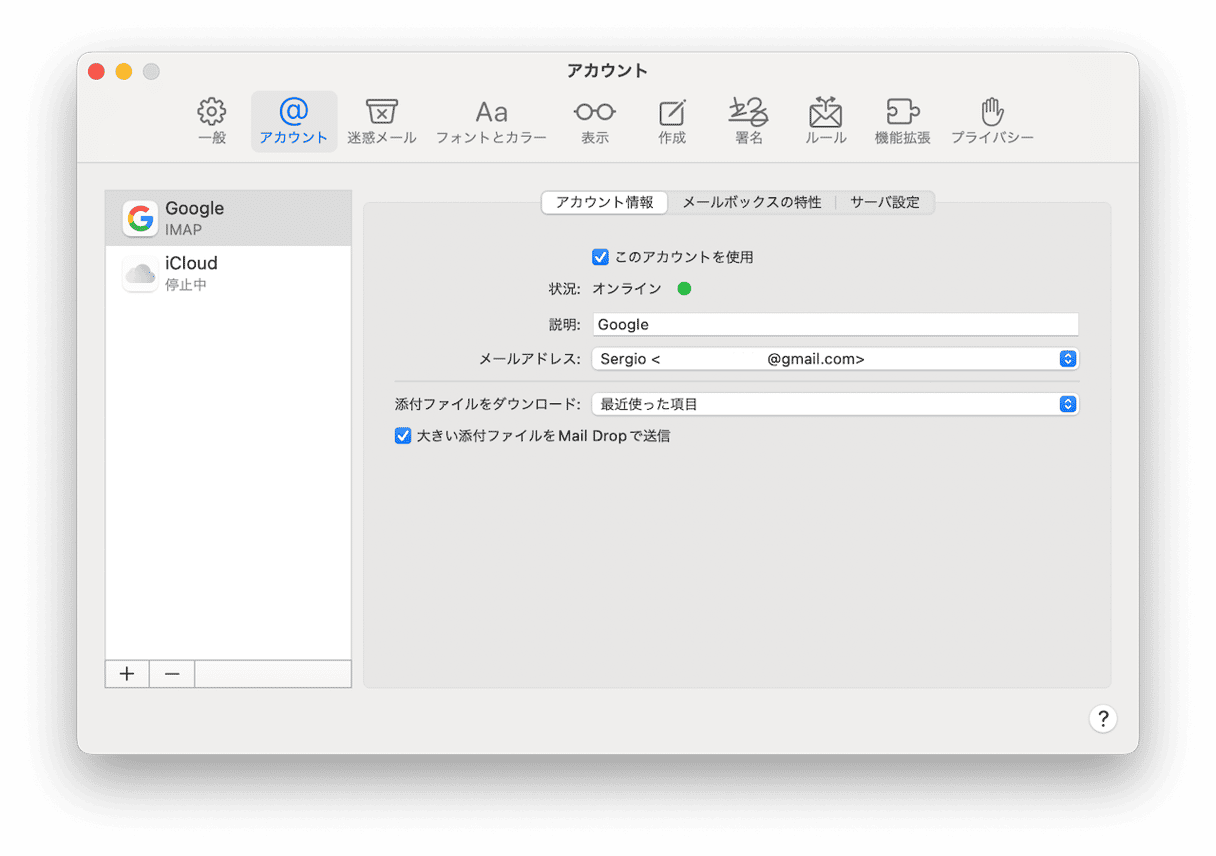Open フォントとカラー fonts and colors pane
Viewport: 1216px width, 856px height.
click(x=491, y=121)
